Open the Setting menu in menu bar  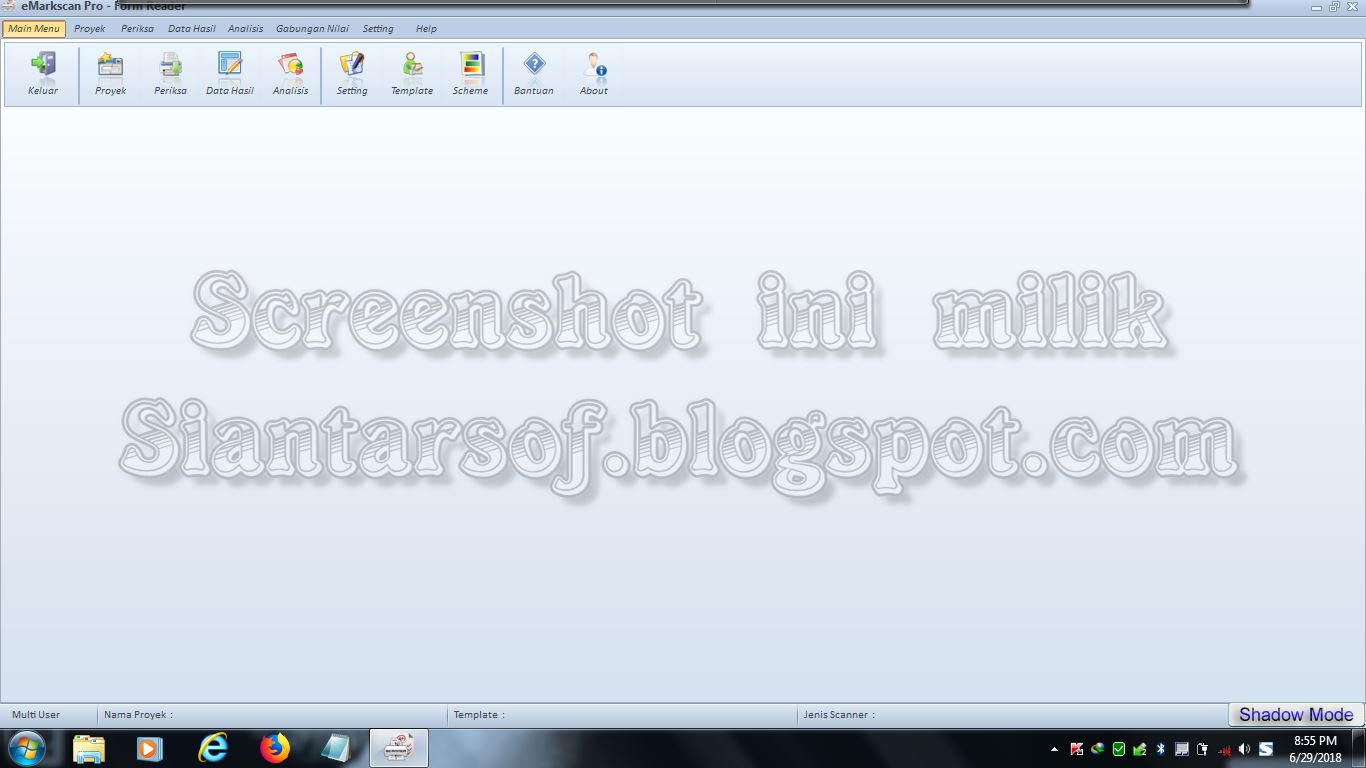(x=378, y=29)
